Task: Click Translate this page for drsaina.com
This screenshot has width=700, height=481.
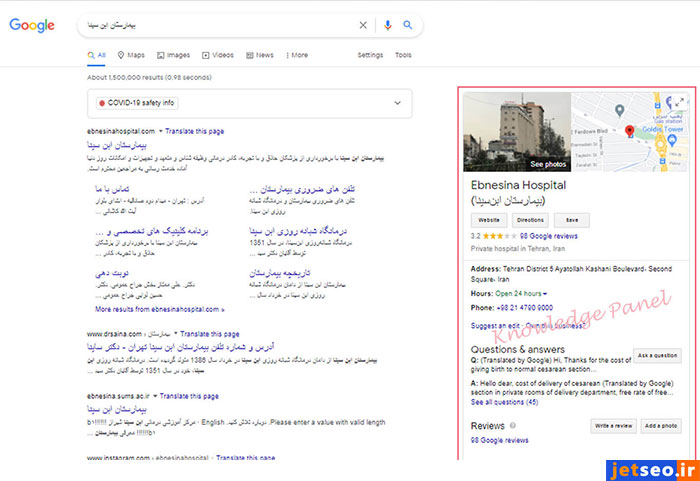Action: click(210, 334)
